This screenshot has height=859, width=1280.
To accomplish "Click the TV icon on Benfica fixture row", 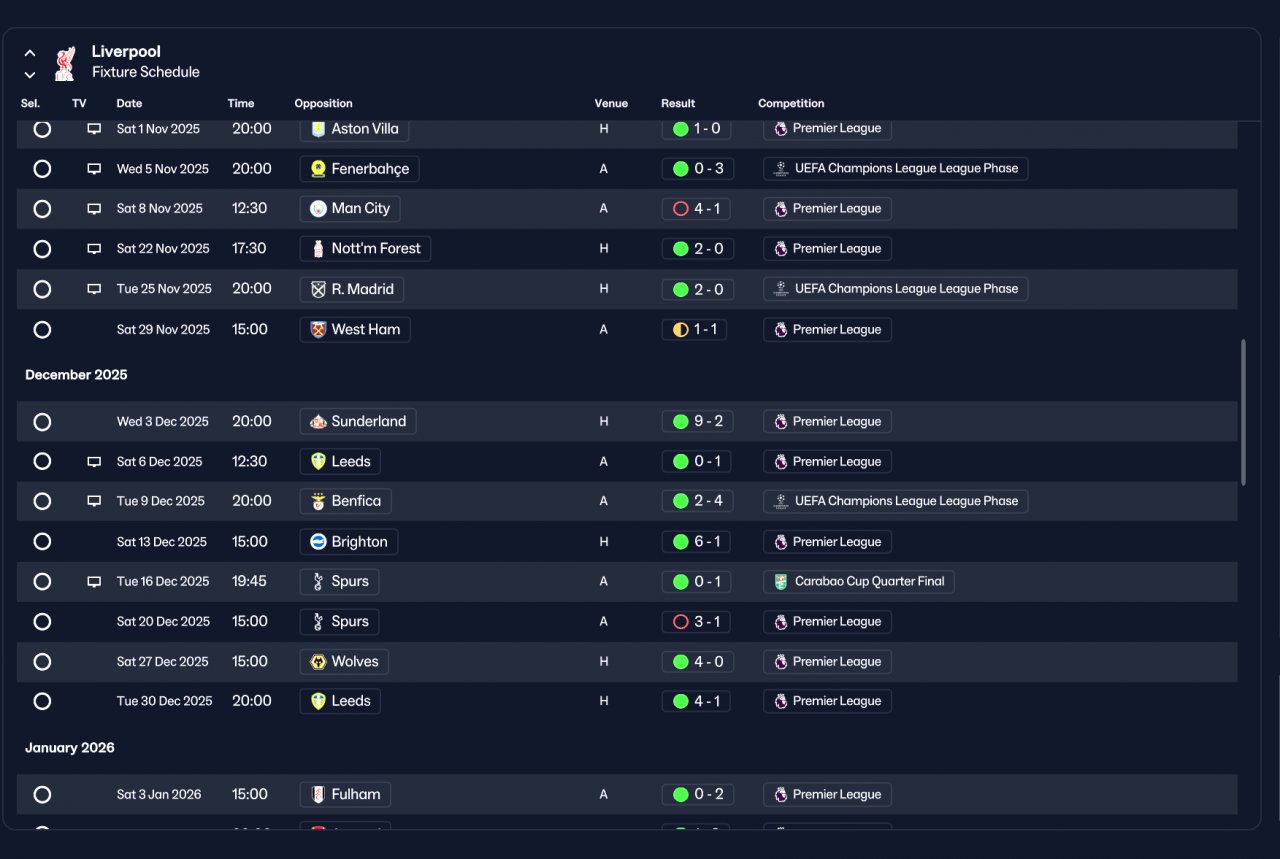I will click(x=94, y=501).
